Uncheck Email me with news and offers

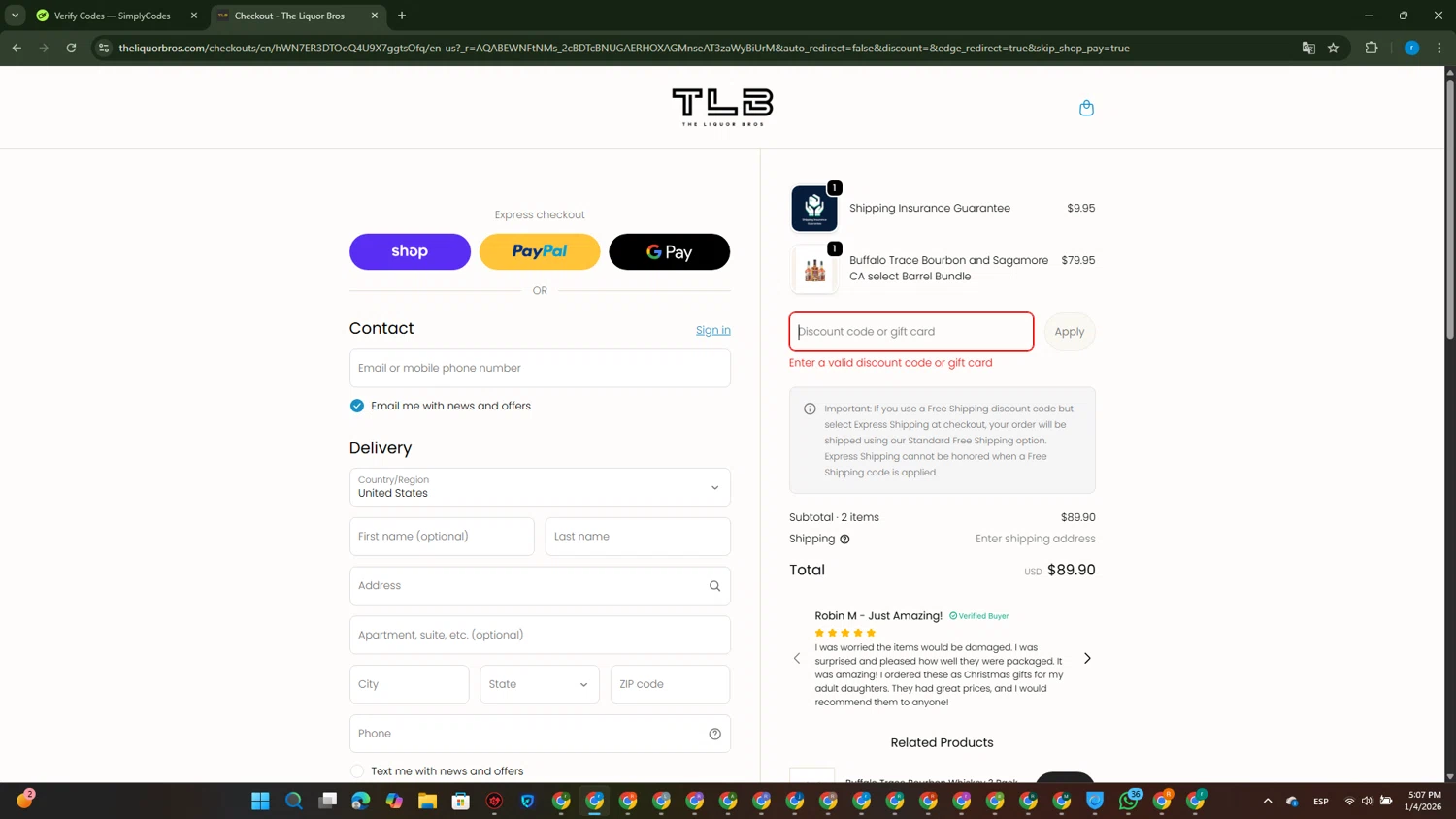pos(357,406)
